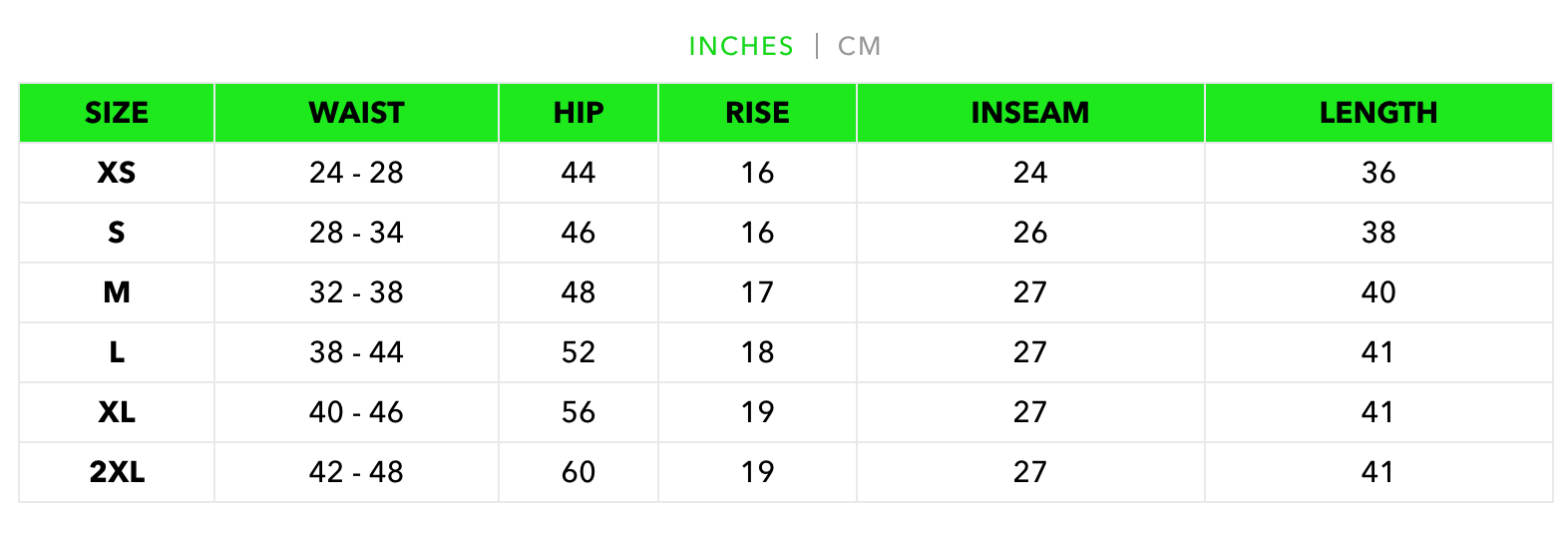The image size is (1568, 537).
Task: Select the XL size row label
Action: click(x=117, y=412)
